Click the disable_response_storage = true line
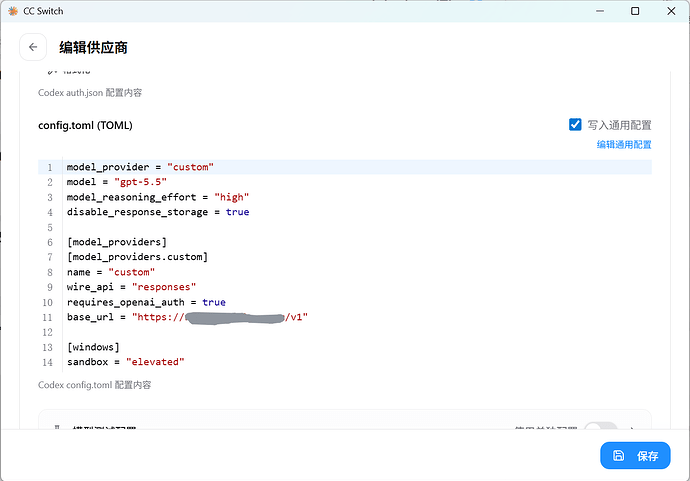 coord(158,212)
